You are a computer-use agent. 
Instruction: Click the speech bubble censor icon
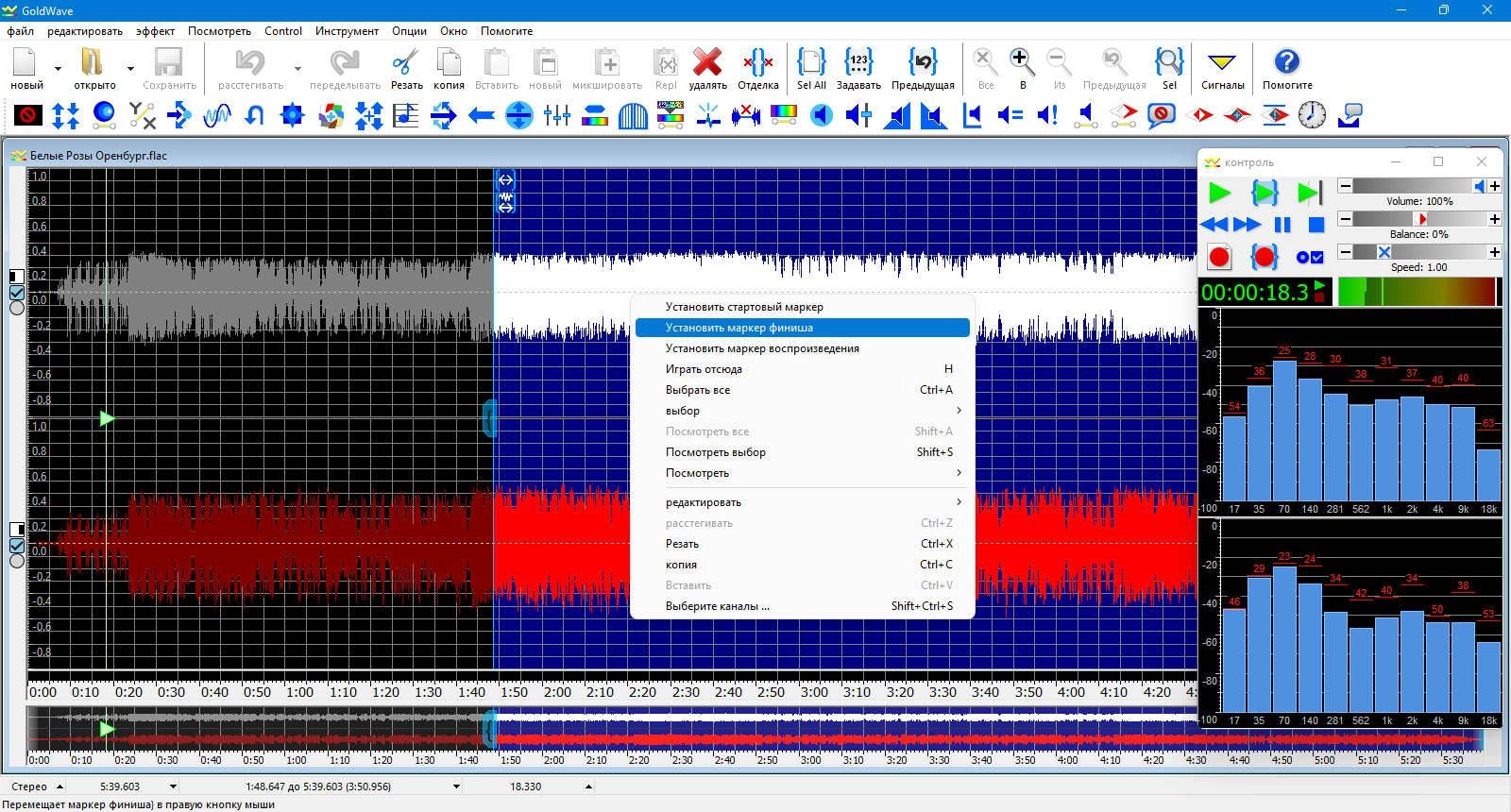1162,115
